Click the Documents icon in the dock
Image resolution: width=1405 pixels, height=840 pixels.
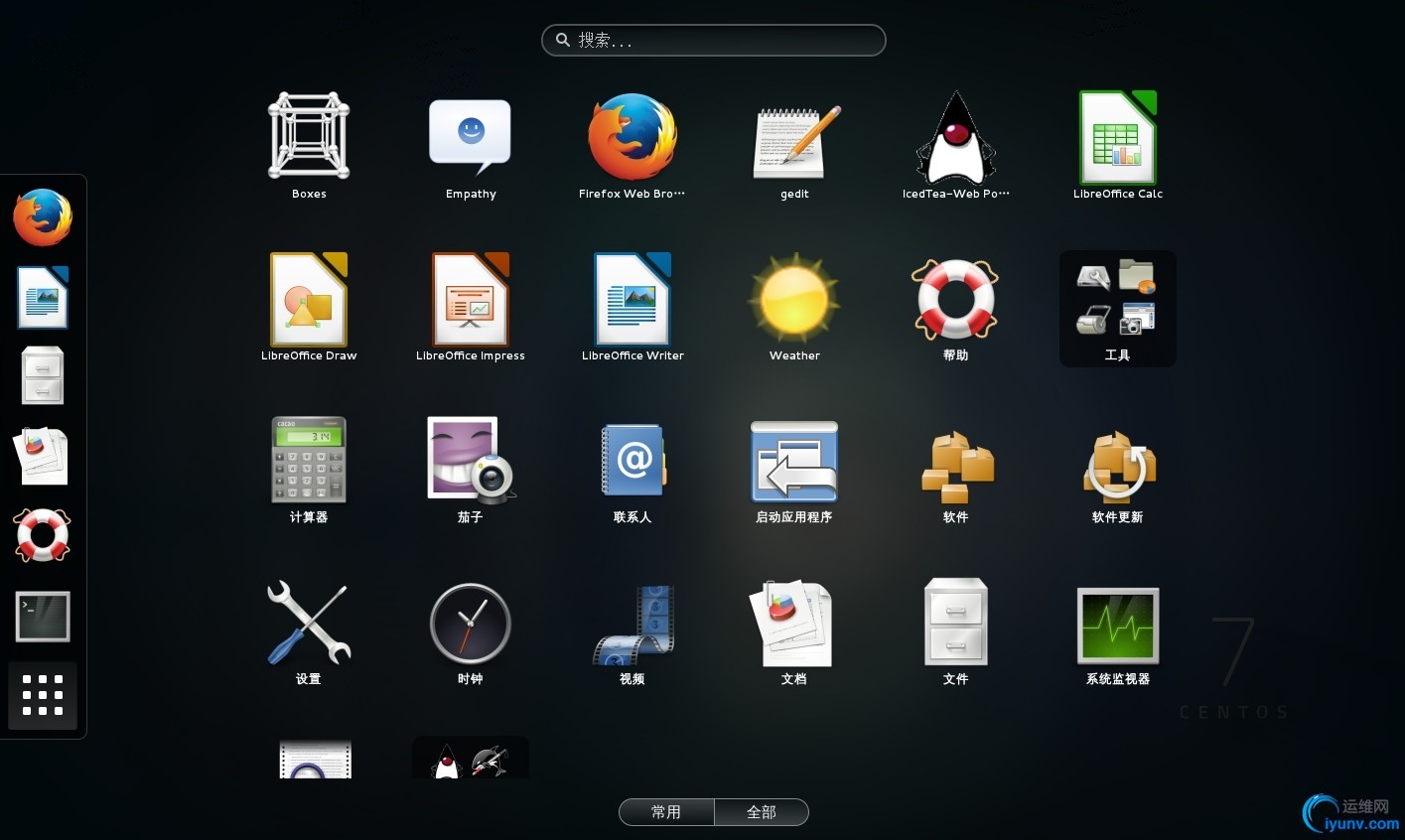[43, 456]
